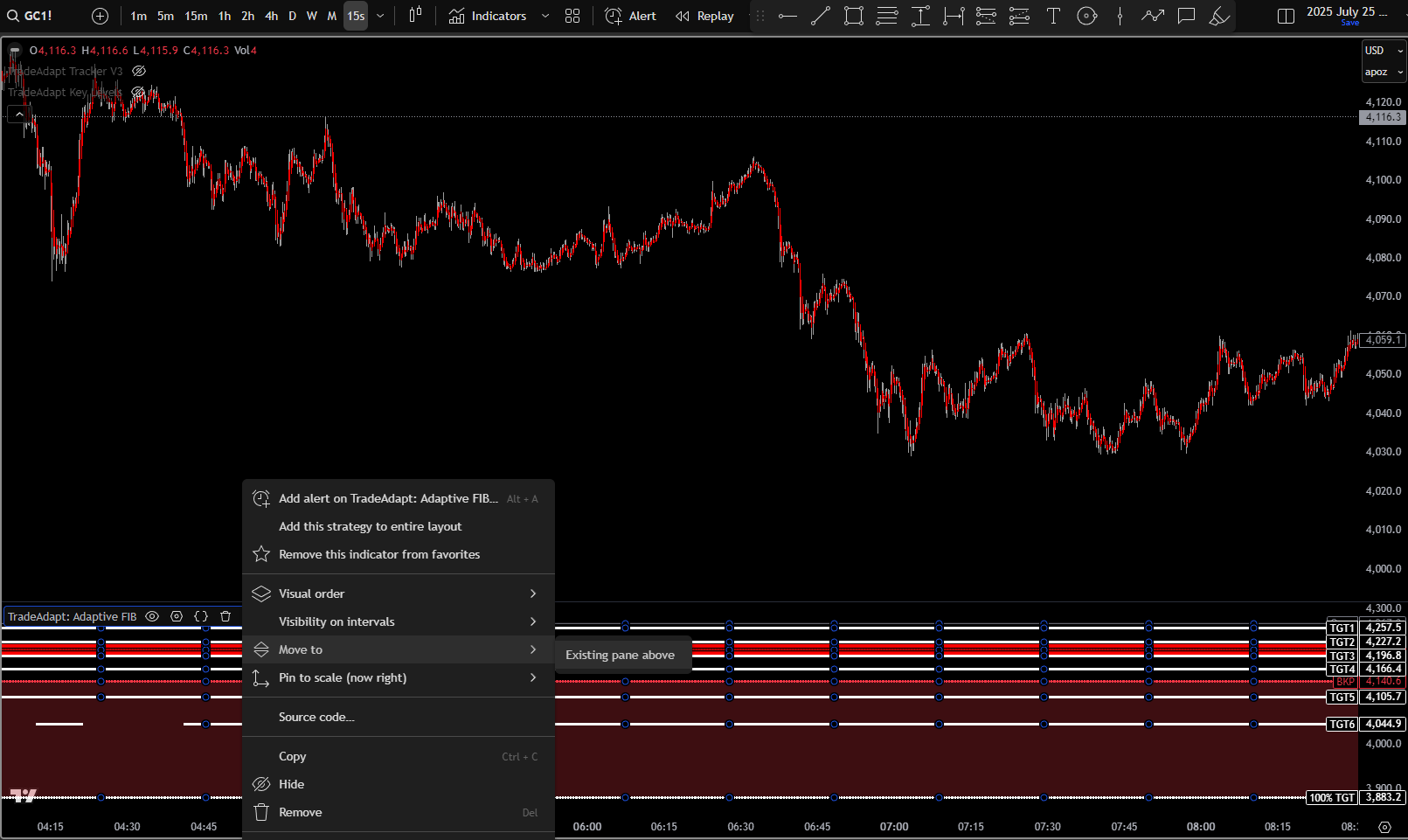Open the Fibonacci Retracement tool
This screenshot has width=1408, height=840.
pyautogui.click(x=887, y=16)
